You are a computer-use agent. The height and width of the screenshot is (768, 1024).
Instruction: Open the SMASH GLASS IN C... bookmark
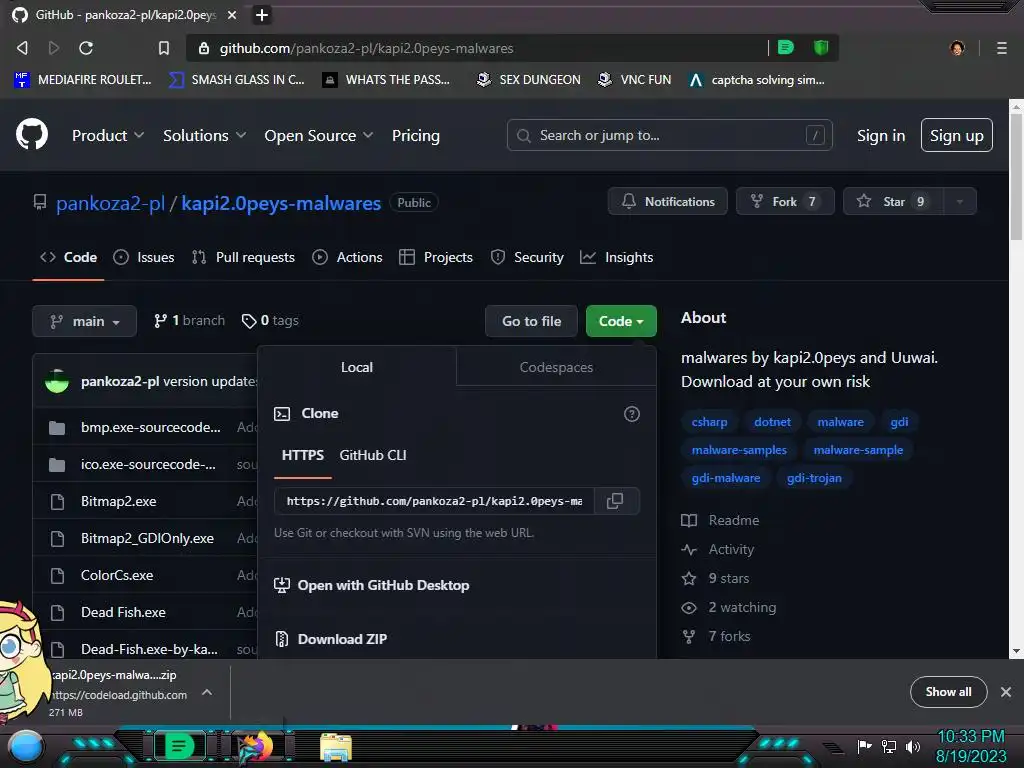236,80
